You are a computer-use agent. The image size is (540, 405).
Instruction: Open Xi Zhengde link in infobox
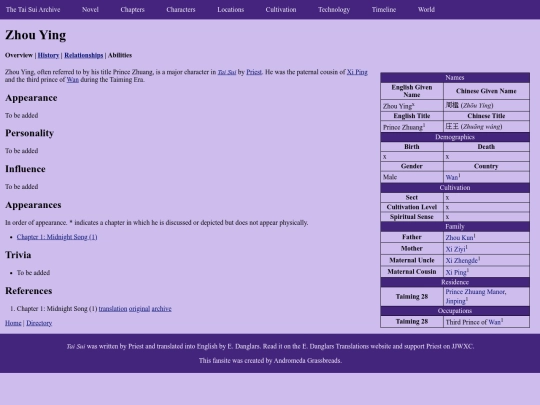[461, 261]
